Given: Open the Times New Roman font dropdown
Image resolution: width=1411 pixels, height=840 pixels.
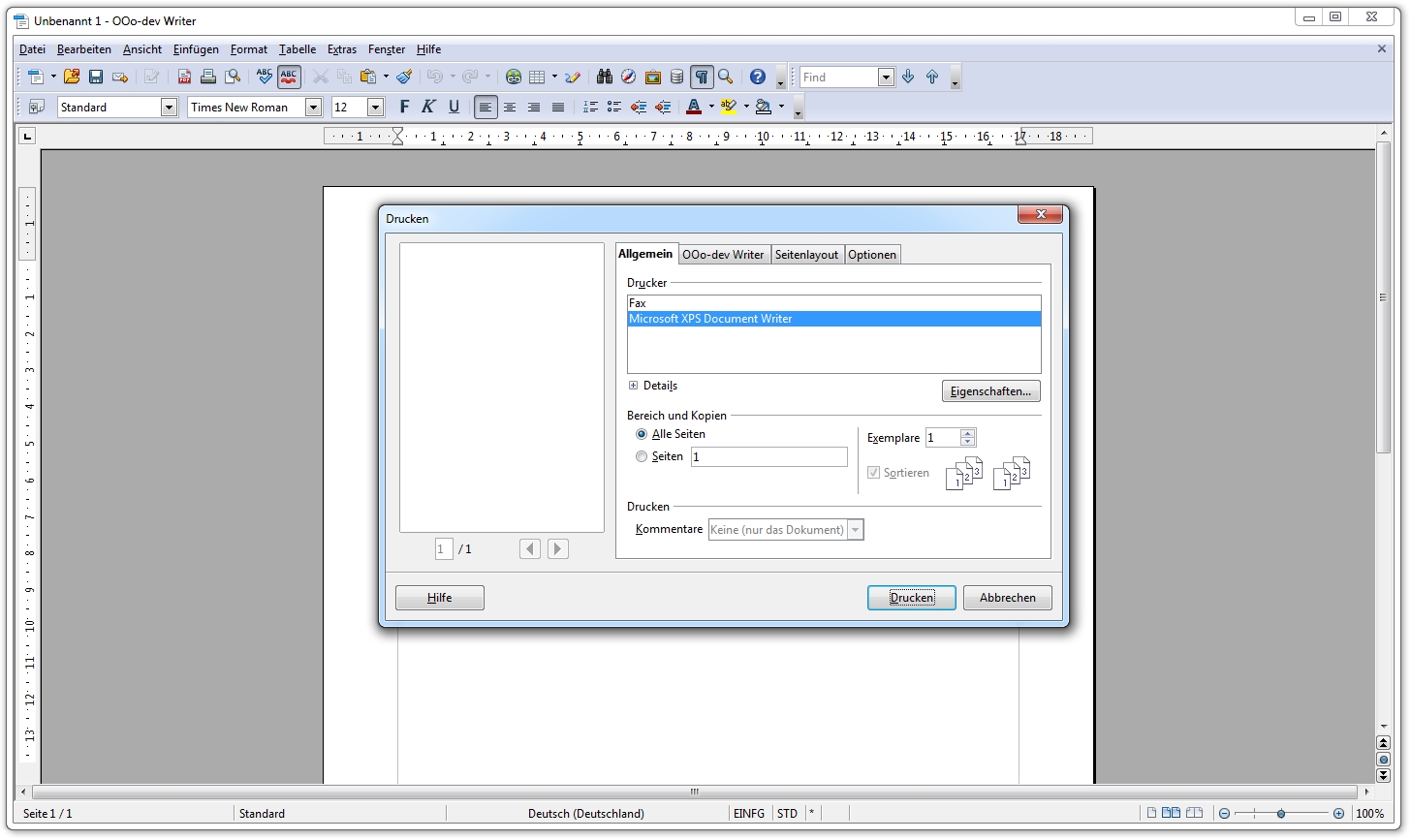Looking at the screenshot, I should point(312,107).
